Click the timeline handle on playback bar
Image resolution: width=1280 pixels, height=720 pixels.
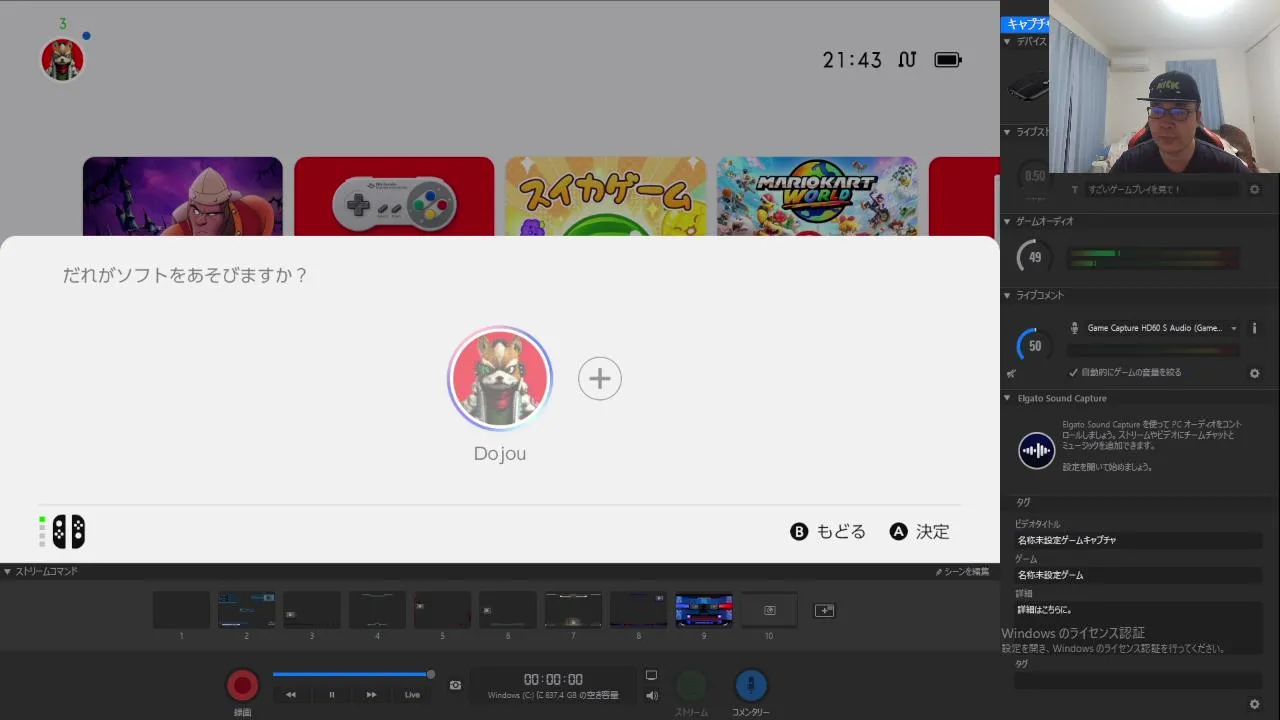[x=431, y=674]
